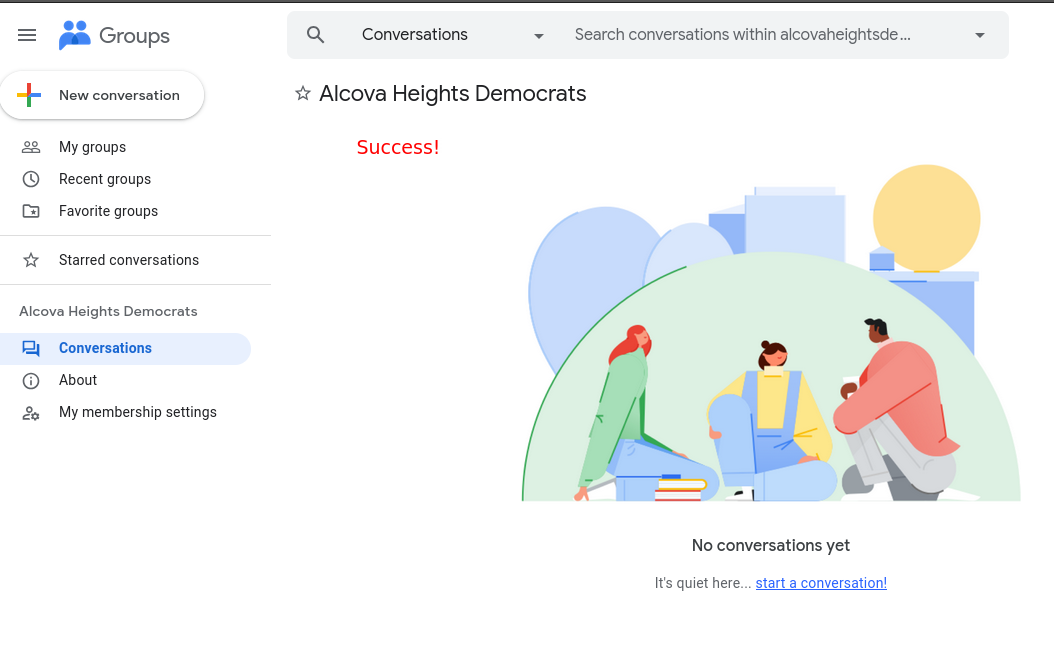Click the membership settings gear icon
The width and height of the screenshot is (1054, 668).
31,412
